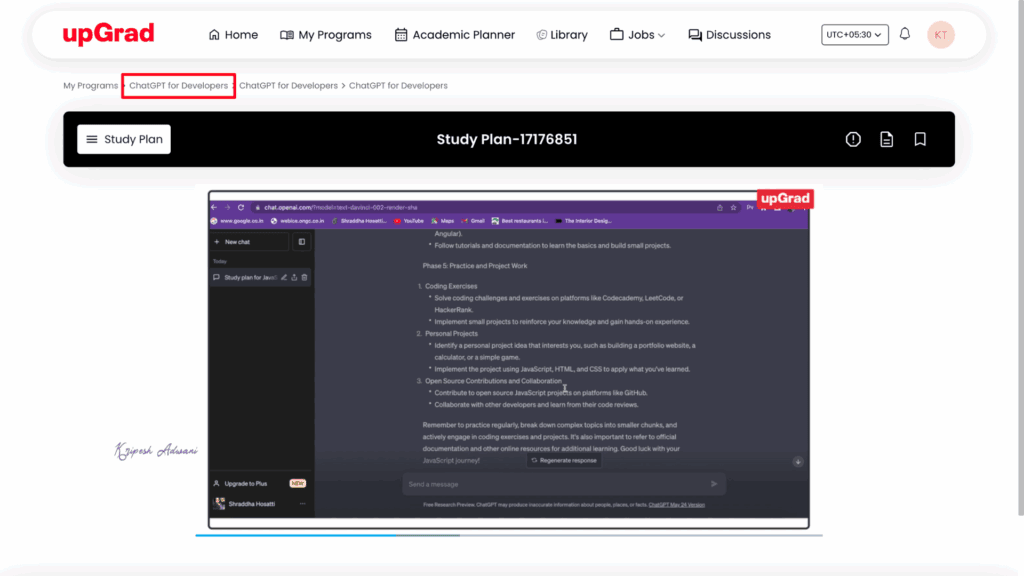The height and width of the screenshot is (576, 1024).
Task: Open Academic Planner from the navigation bar
Action: click(455, 35)
